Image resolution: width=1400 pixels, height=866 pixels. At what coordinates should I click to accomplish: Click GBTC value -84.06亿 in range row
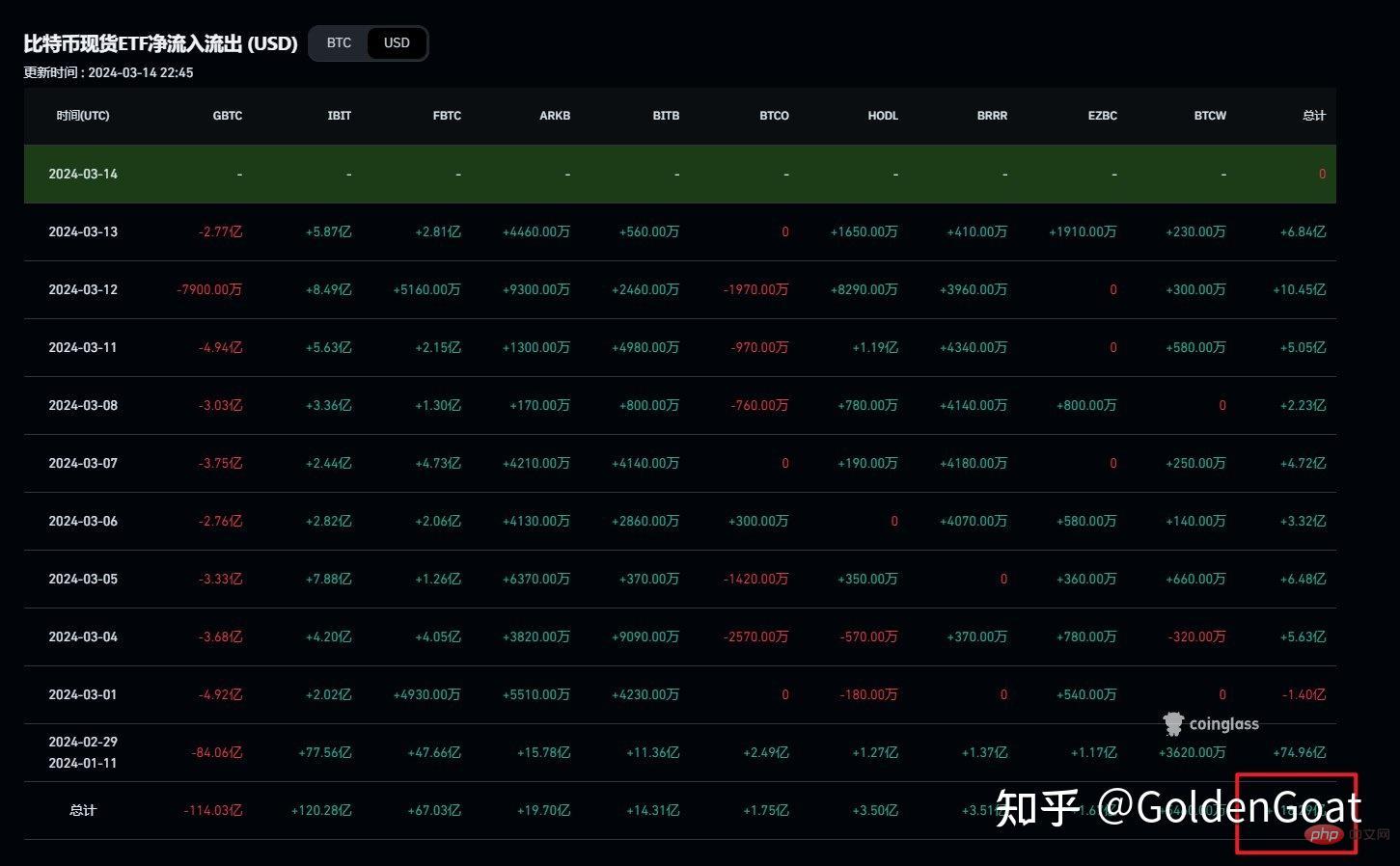click(x=217, y=753)
